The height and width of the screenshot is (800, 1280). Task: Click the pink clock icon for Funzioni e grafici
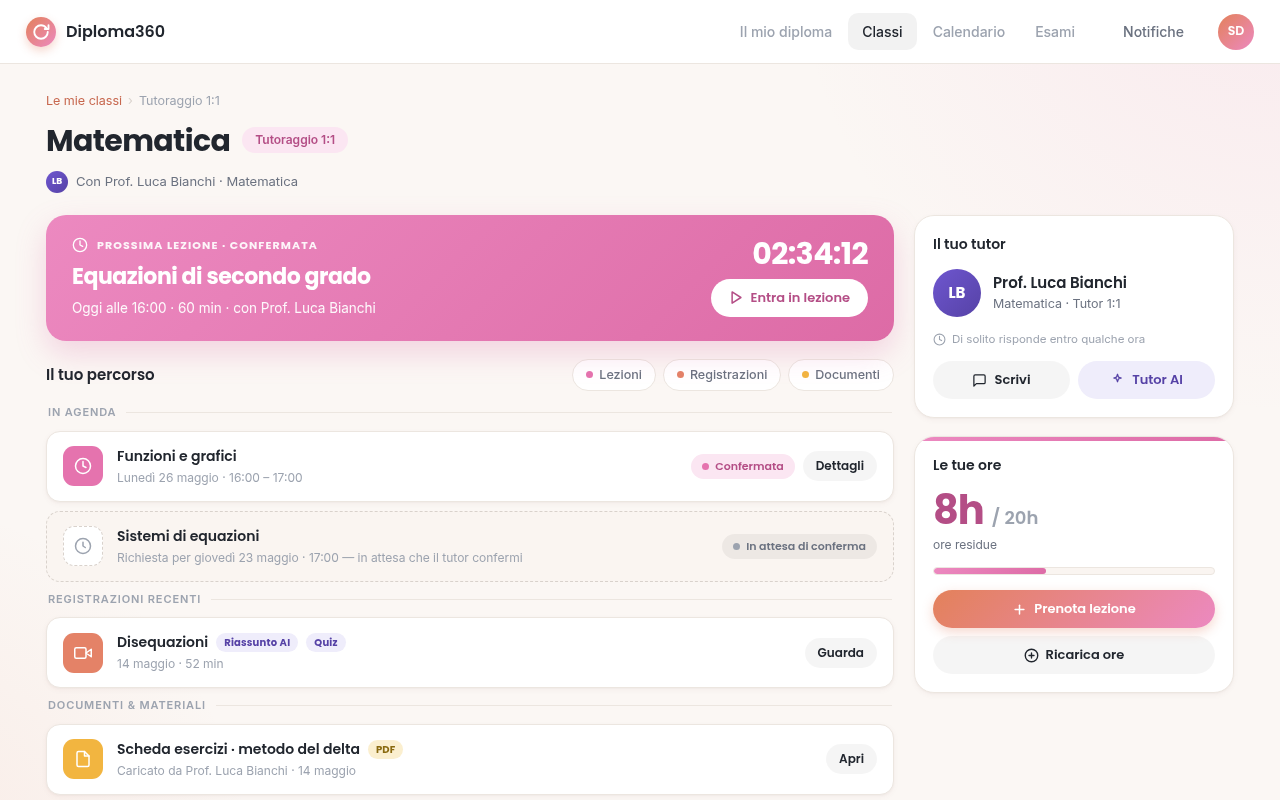coord(83,466)
